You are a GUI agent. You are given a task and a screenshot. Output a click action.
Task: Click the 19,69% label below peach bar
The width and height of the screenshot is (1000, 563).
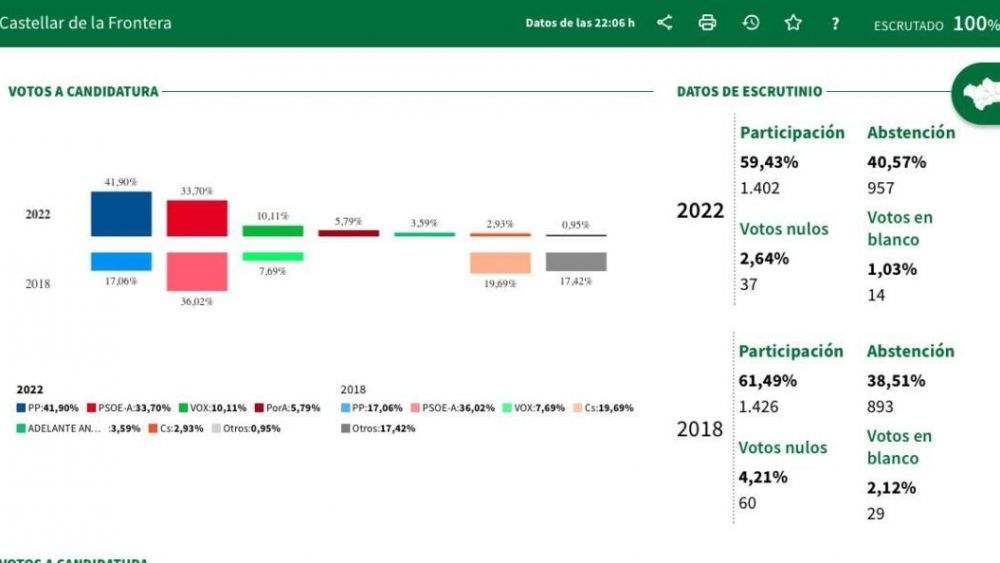[x=500, y=283]
